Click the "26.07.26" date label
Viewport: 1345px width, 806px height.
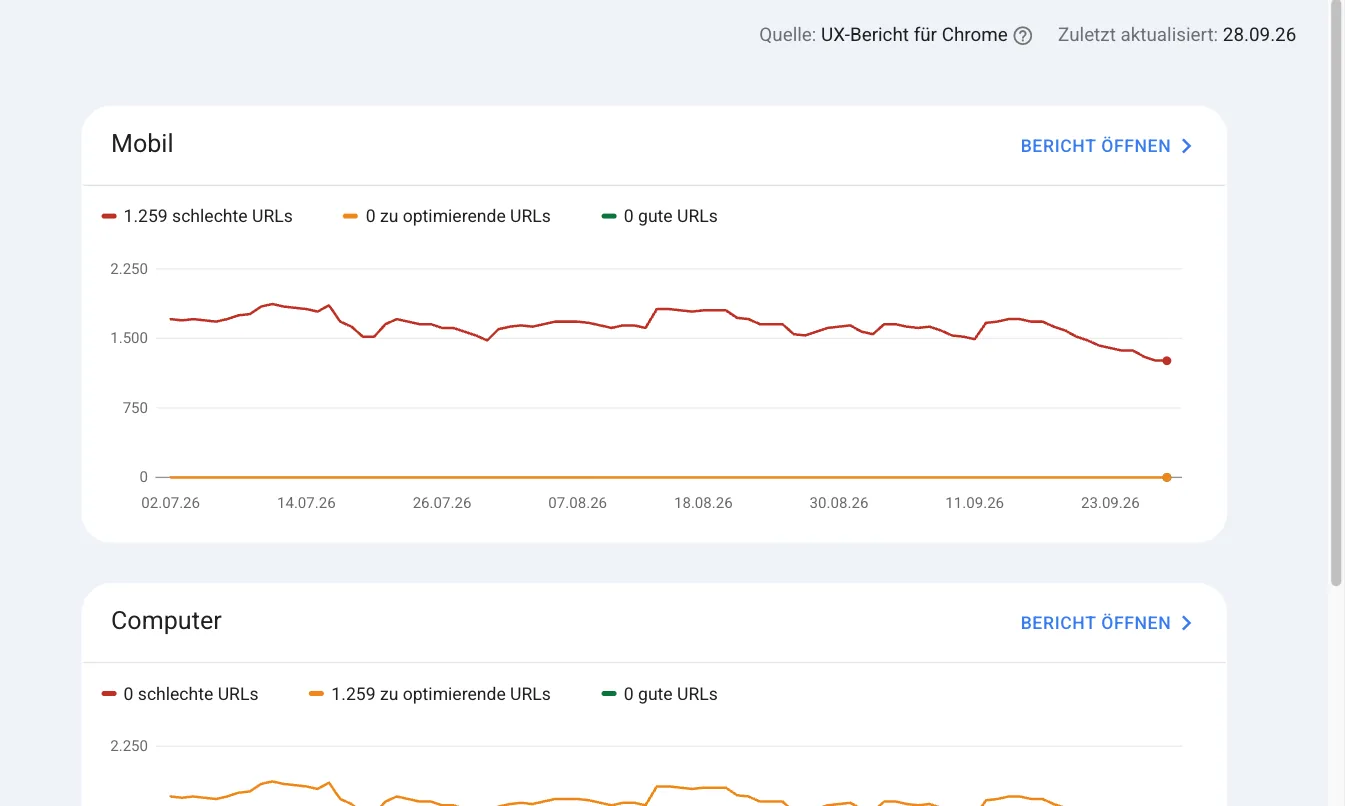[442, 503]
